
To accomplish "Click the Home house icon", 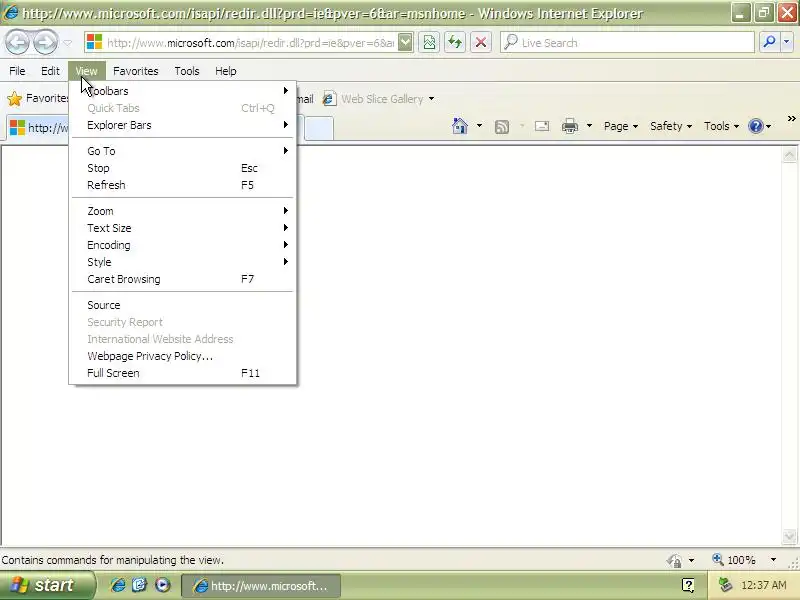I will (x=460, y=126).
